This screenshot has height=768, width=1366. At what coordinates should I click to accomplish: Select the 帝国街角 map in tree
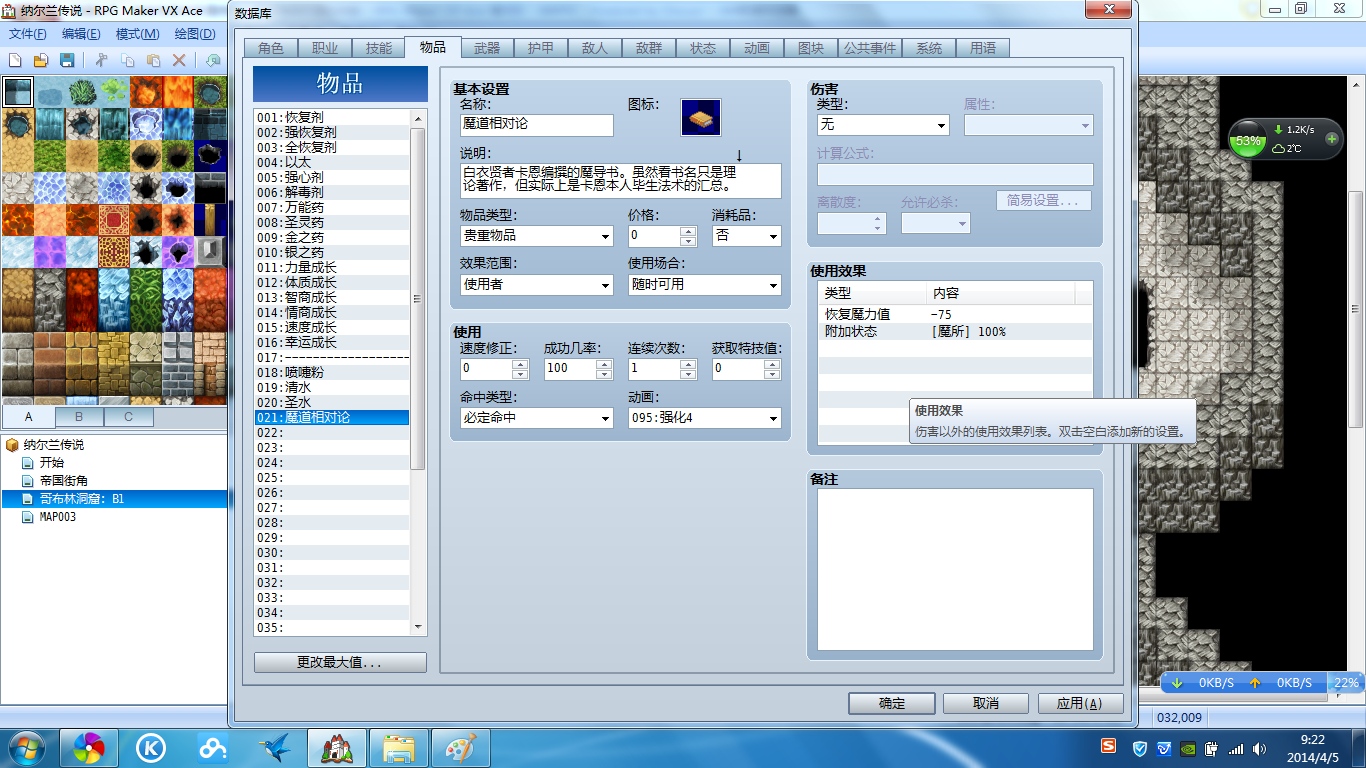point(64,481)
